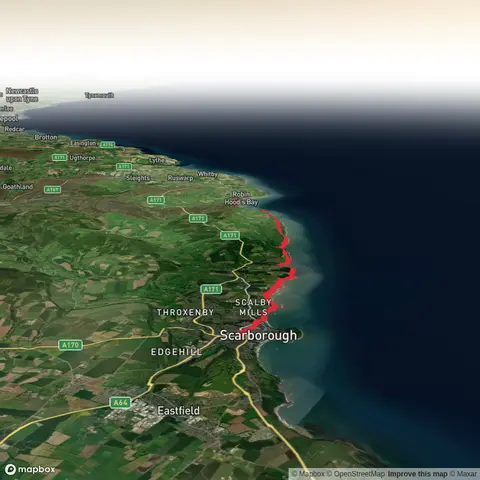Select the A171 shield beside Ugthorpe
The width and height of the screenshot is (480, 480).
point(59,157)
